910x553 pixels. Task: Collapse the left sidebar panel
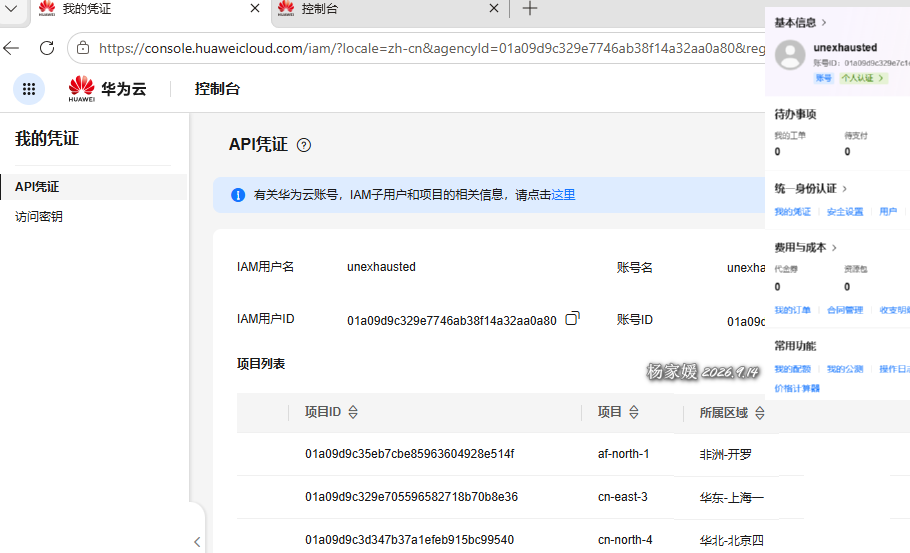197,542
